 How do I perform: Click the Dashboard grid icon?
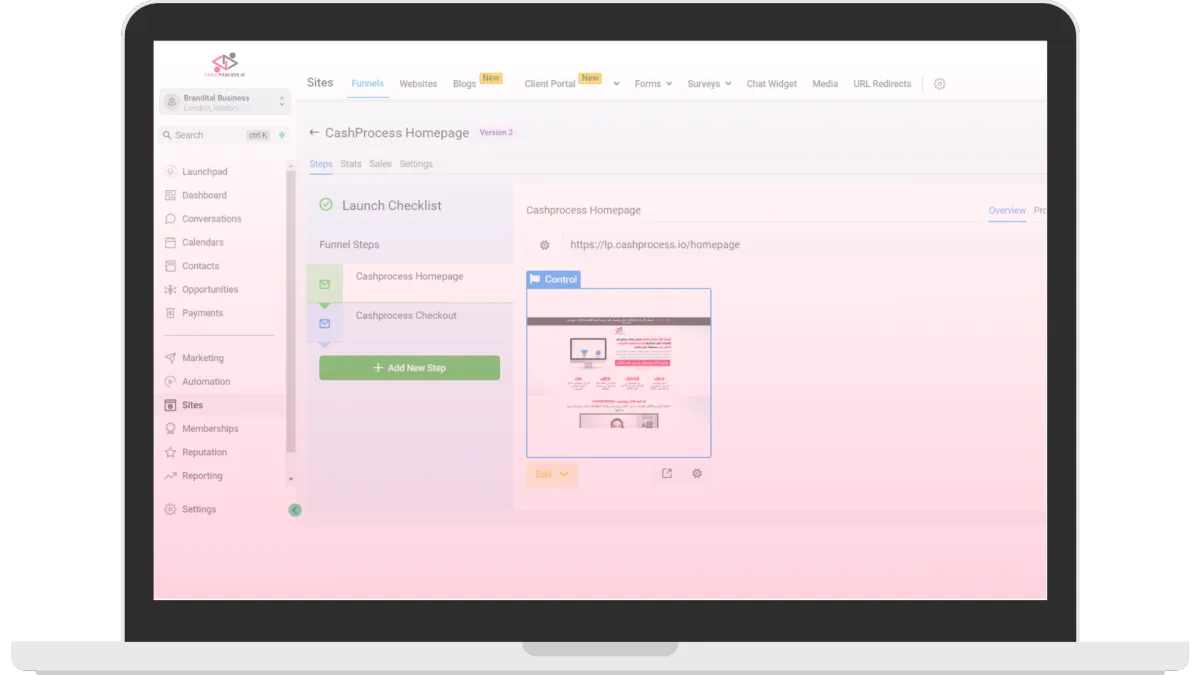click(170, 195)
